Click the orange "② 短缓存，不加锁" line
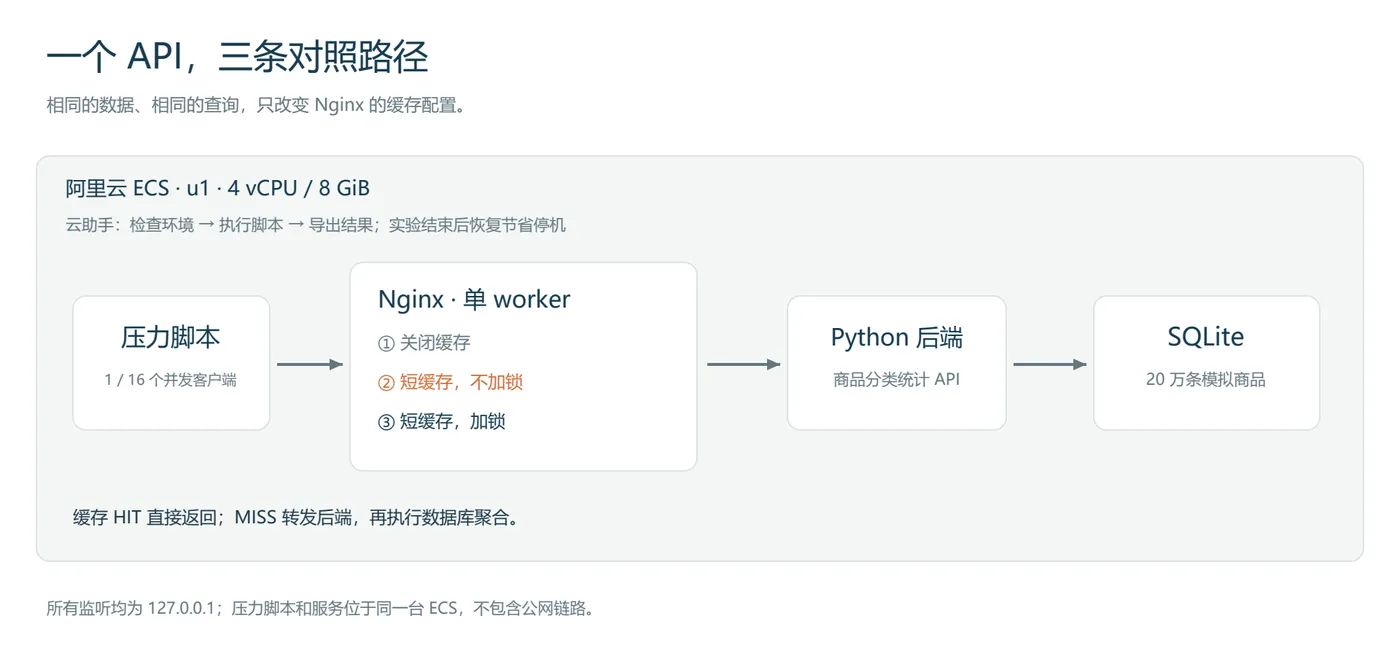 point(450,382)
